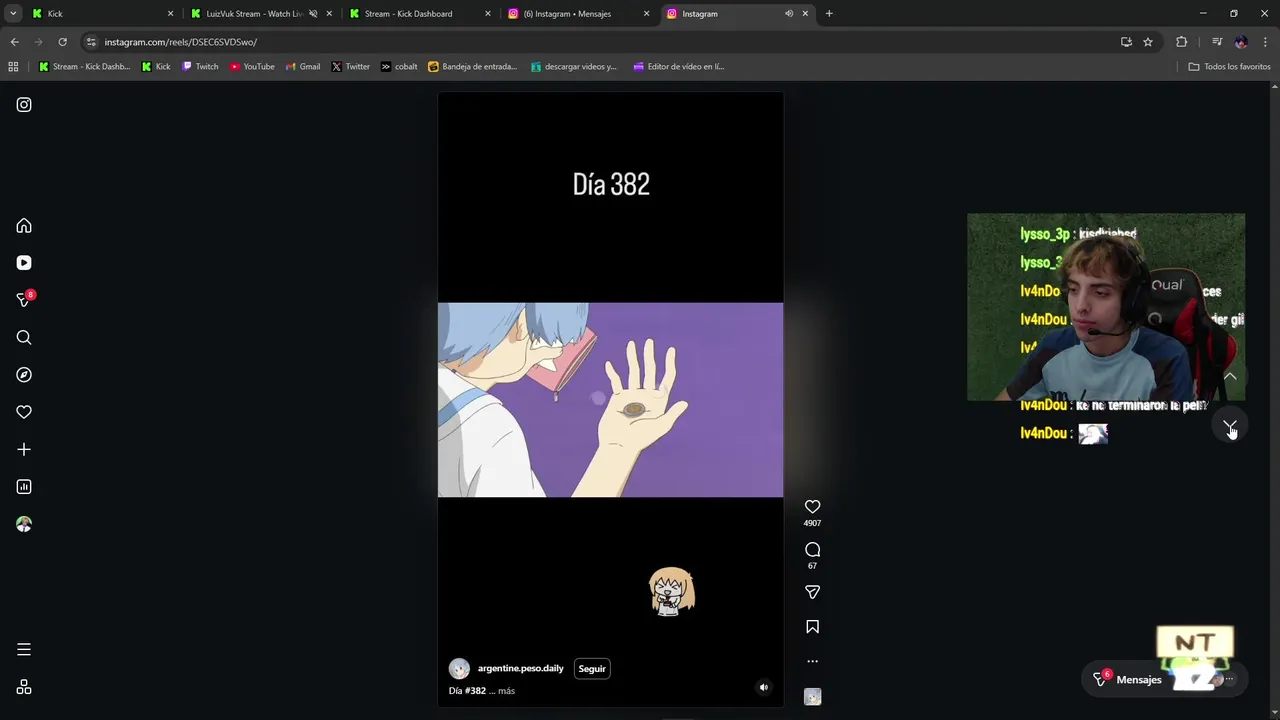
Task: Open browser extensions puzzle icon
Action: tap(1182, 42)
